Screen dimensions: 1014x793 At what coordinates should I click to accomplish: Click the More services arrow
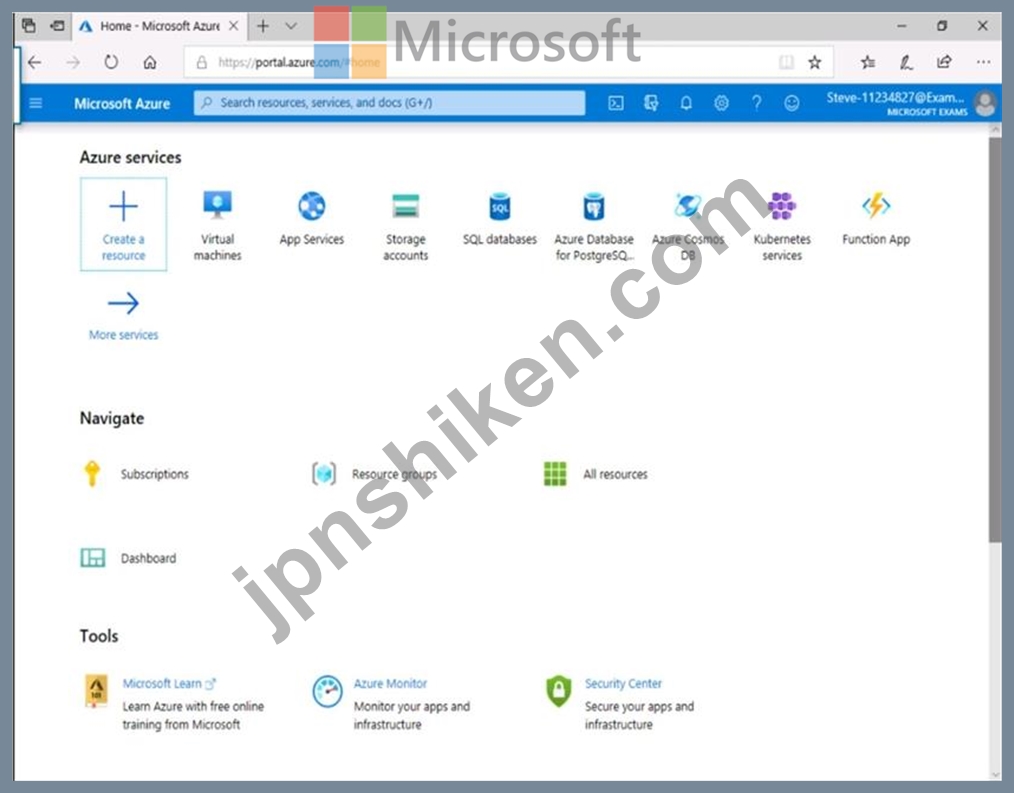[x=124, y=303]
